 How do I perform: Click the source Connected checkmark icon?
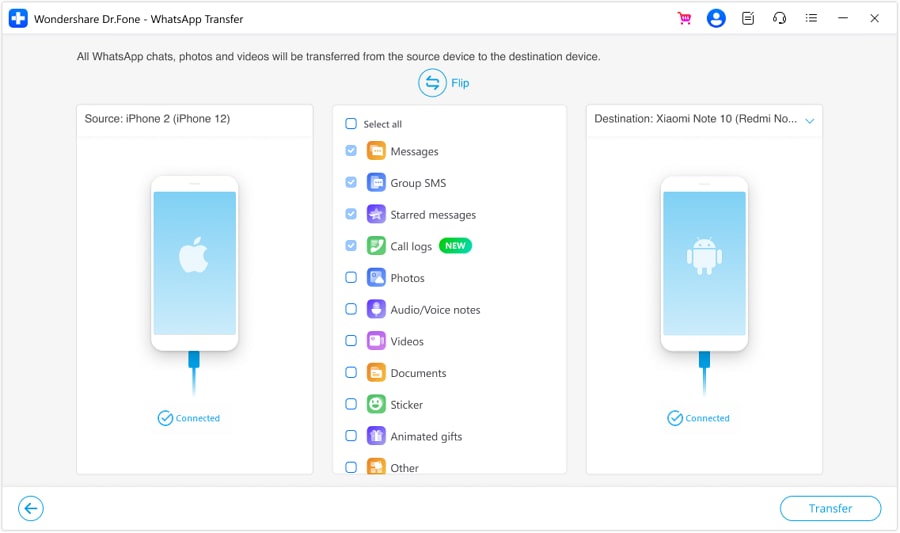point(165,418)
